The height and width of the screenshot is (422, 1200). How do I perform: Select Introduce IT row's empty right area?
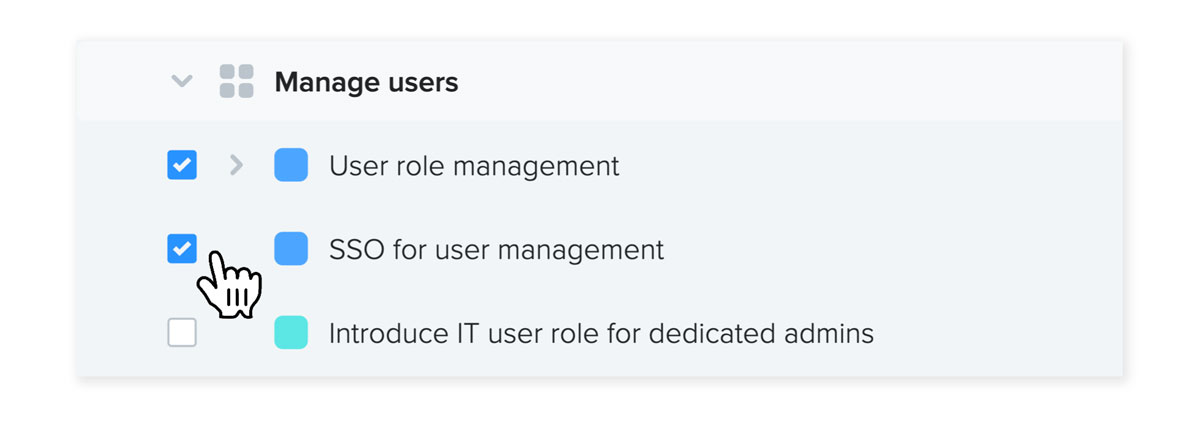point(998,332)
